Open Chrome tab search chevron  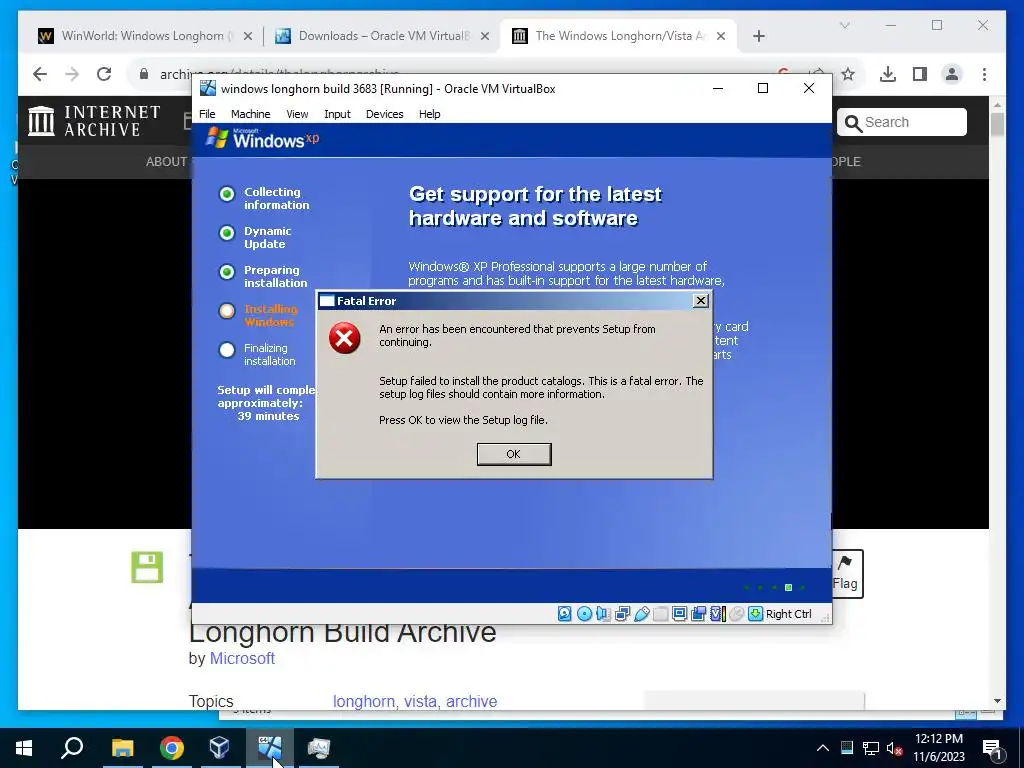point(844,25)
